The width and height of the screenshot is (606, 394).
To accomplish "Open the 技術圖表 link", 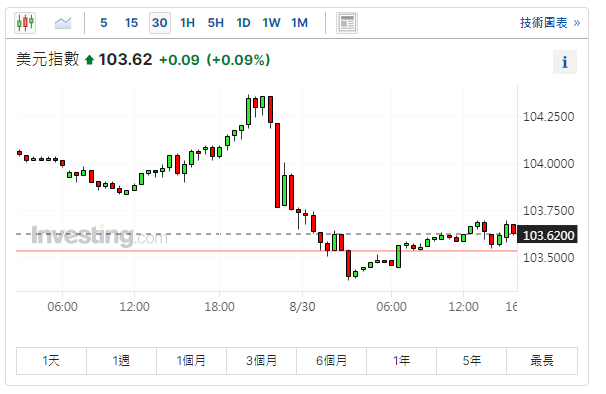I will tap(550, 23).
